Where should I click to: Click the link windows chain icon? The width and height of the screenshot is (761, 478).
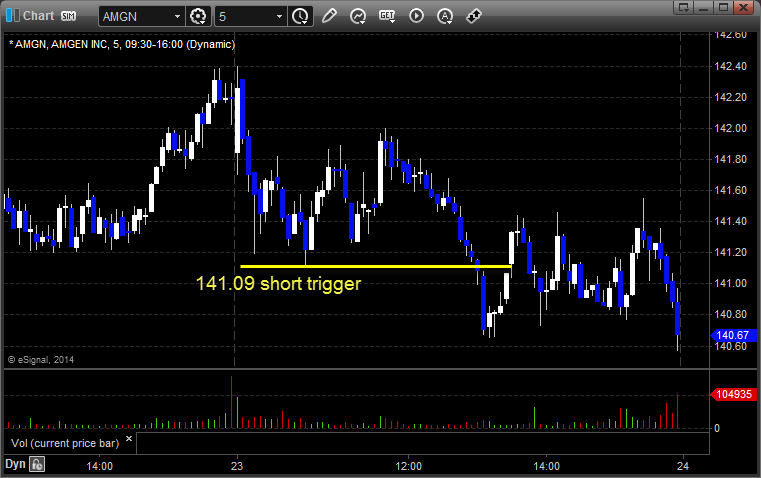(x=474, y=16)
